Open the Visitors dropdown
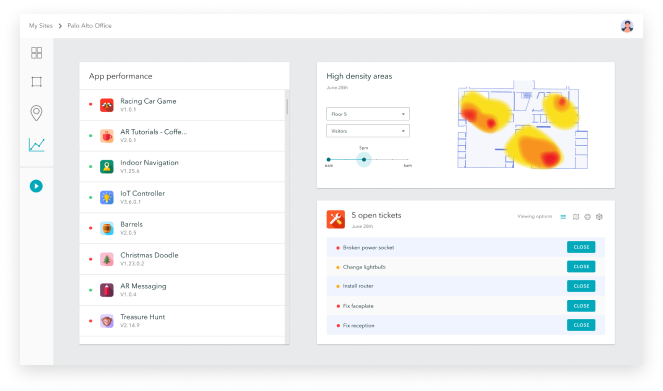This screenshot has height=391, width=663. (x=368, y=131)
